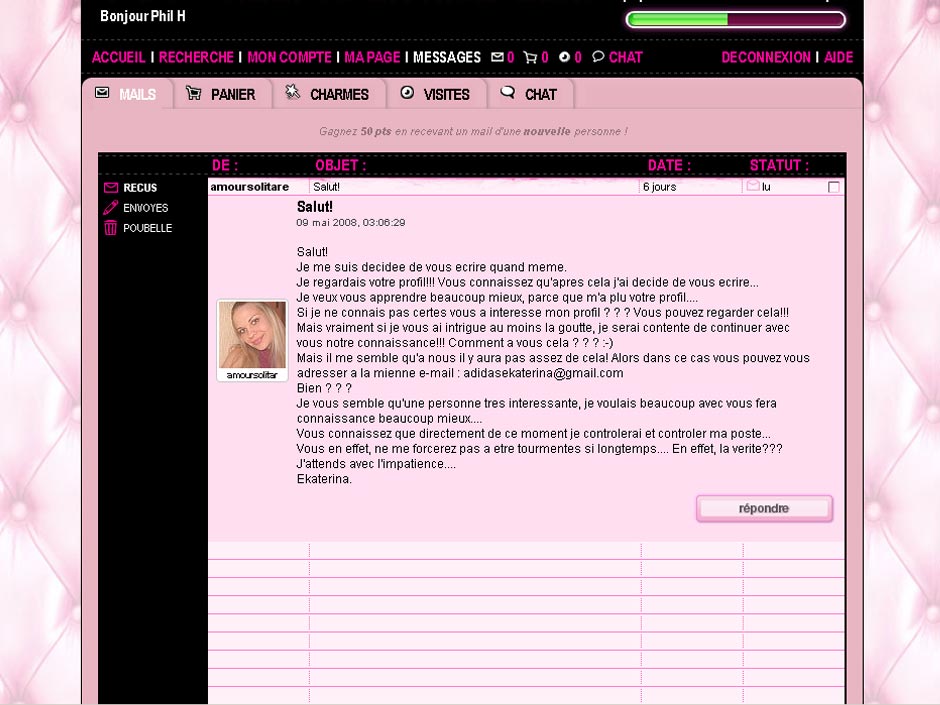Click the unread mail count next to envelope
The height and width of the screenshot is (705, 940).
[x=510, y=57]
